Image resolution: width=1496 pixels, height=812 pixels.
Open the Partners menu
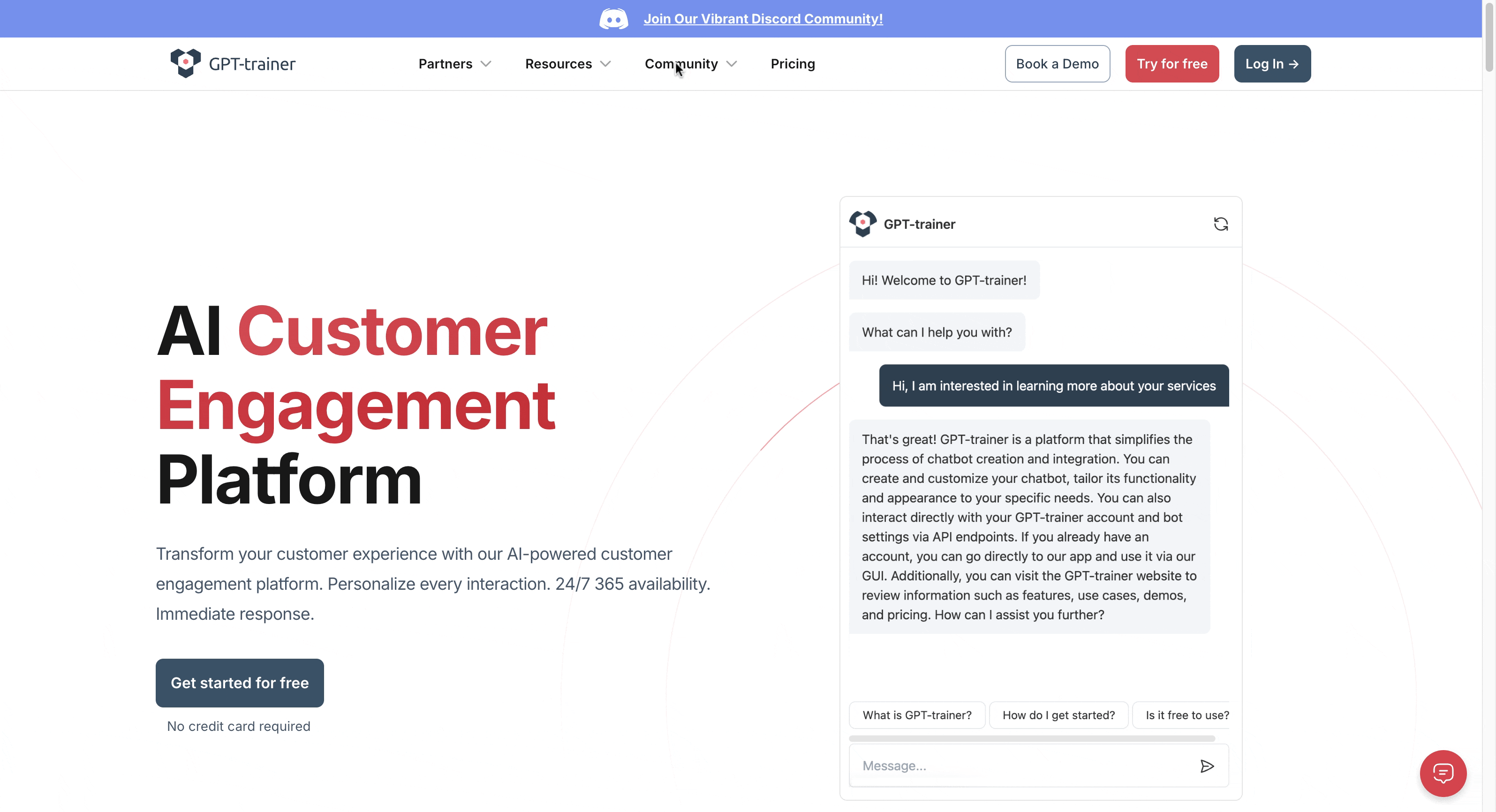coord(446,64)
